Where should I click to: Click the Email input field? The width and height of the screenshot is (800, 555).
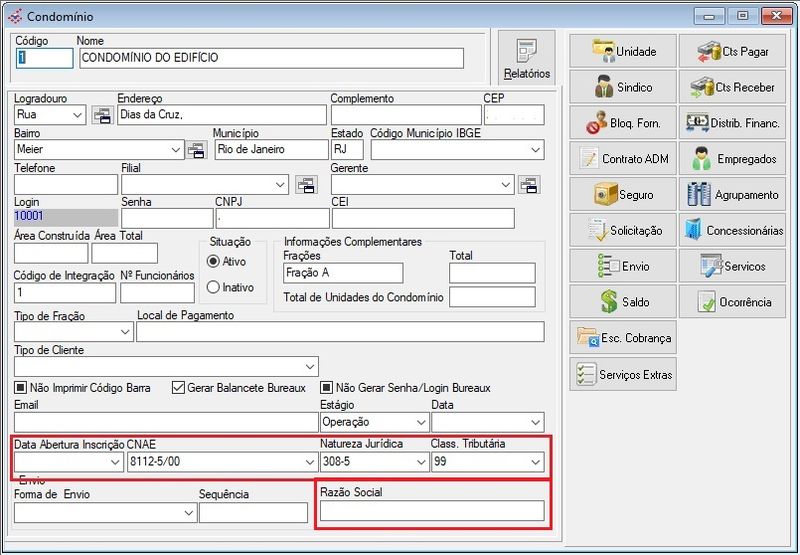166,422
